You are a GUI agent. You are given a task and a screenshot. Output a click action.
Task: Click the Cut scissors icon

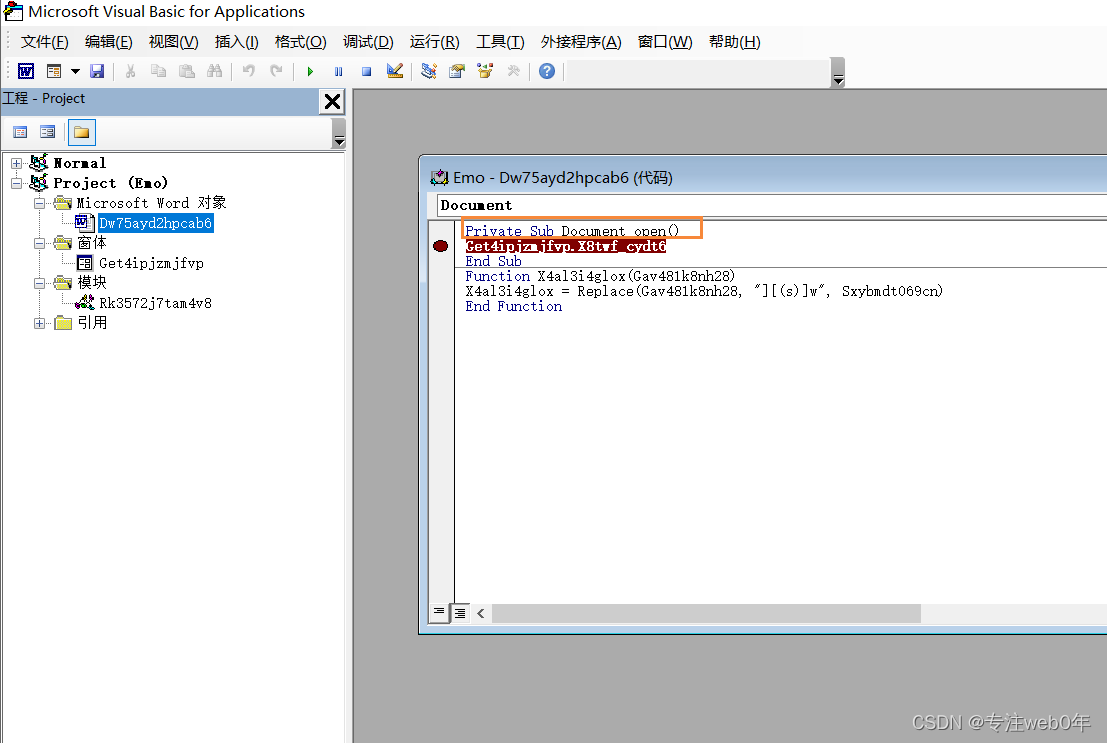[x=130, y=71]
